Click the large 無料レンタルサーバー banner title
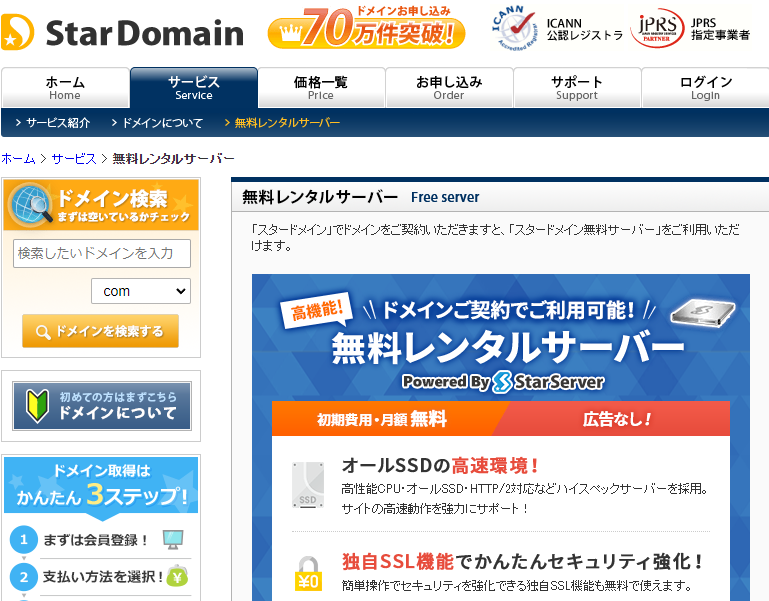 click(508, 347)
